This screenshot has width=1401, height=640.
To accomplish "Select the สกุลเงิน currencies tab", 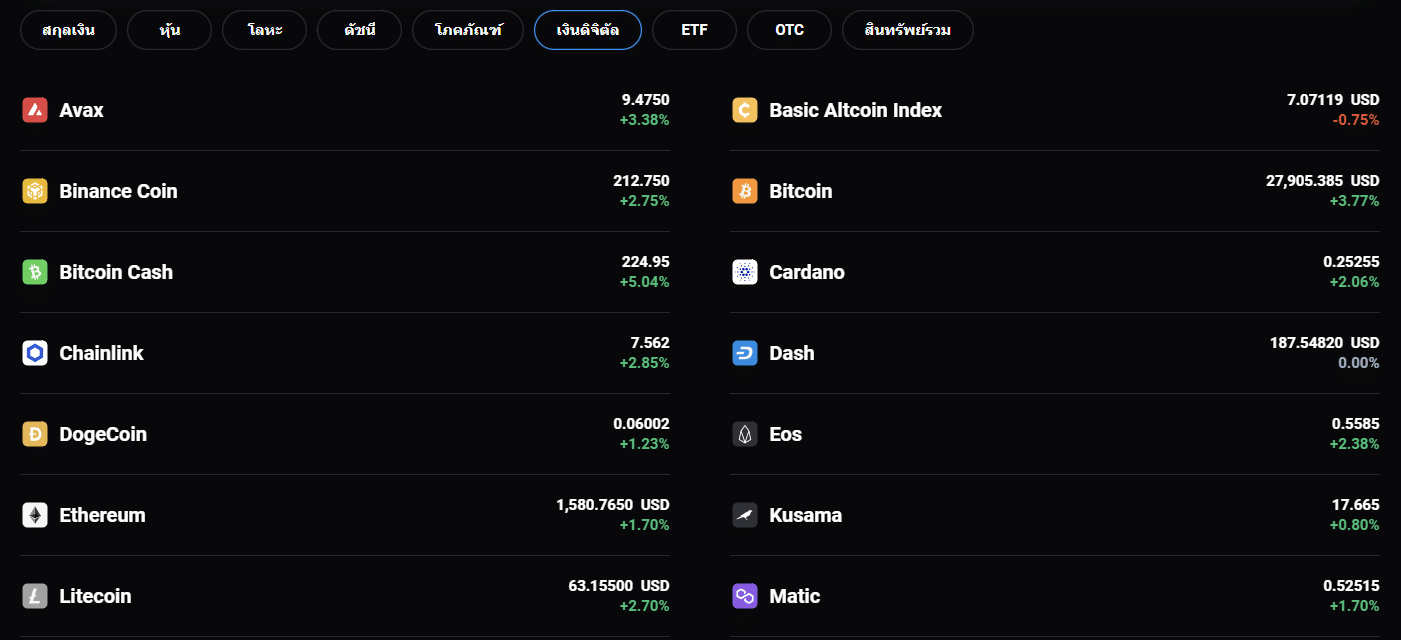I will point(68,30).
